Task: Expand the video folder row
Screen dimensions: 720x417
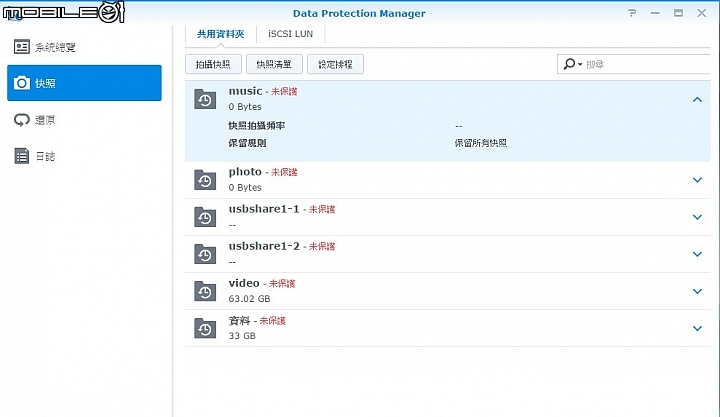Action: (x=697, y=291)
